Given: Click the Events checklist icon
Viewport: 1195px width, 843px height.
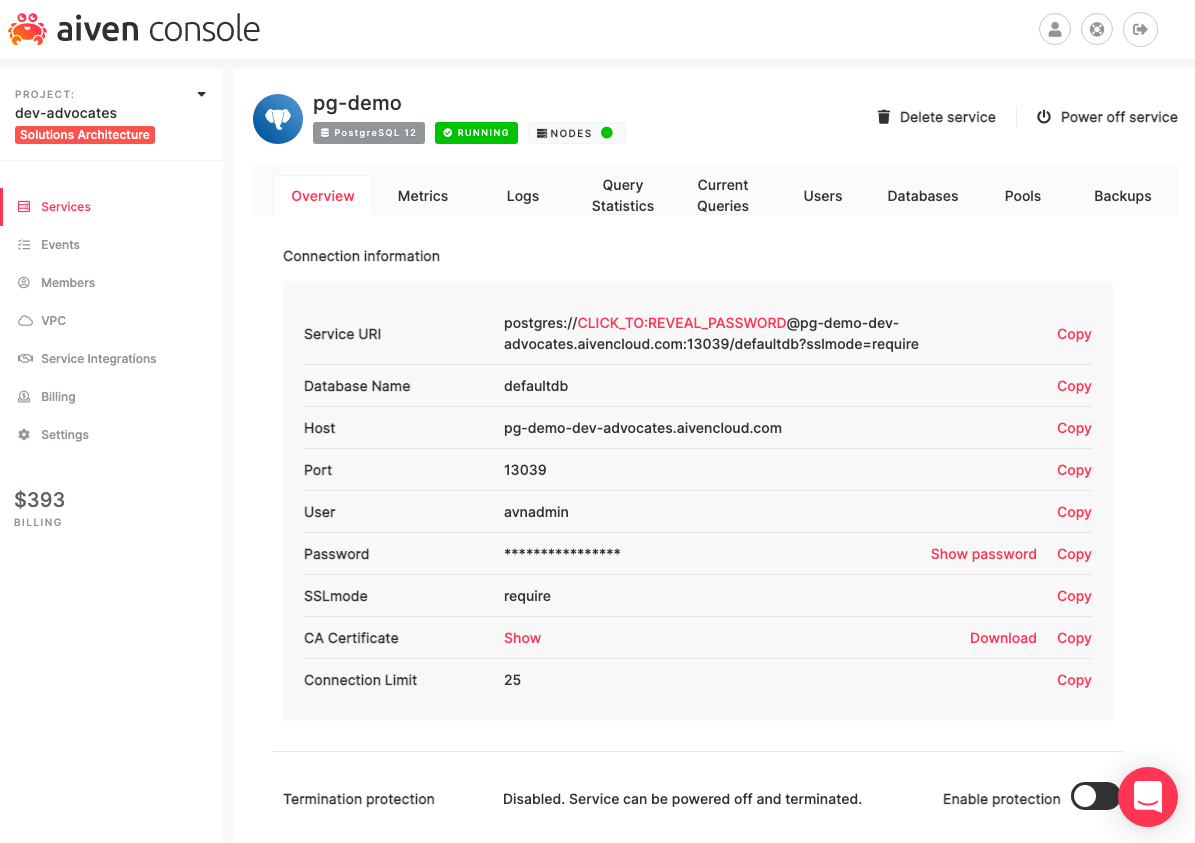Looking at the screenshot, I should [x=24, y=245].
